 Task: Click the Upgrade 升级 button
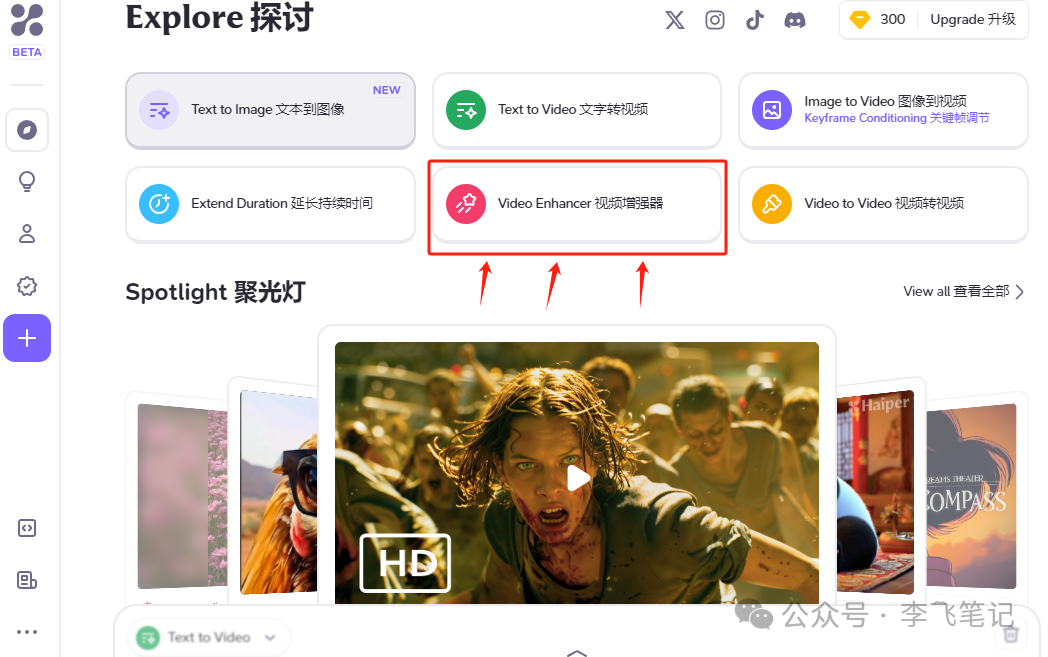pyautogui.click(x=972, y=19)
